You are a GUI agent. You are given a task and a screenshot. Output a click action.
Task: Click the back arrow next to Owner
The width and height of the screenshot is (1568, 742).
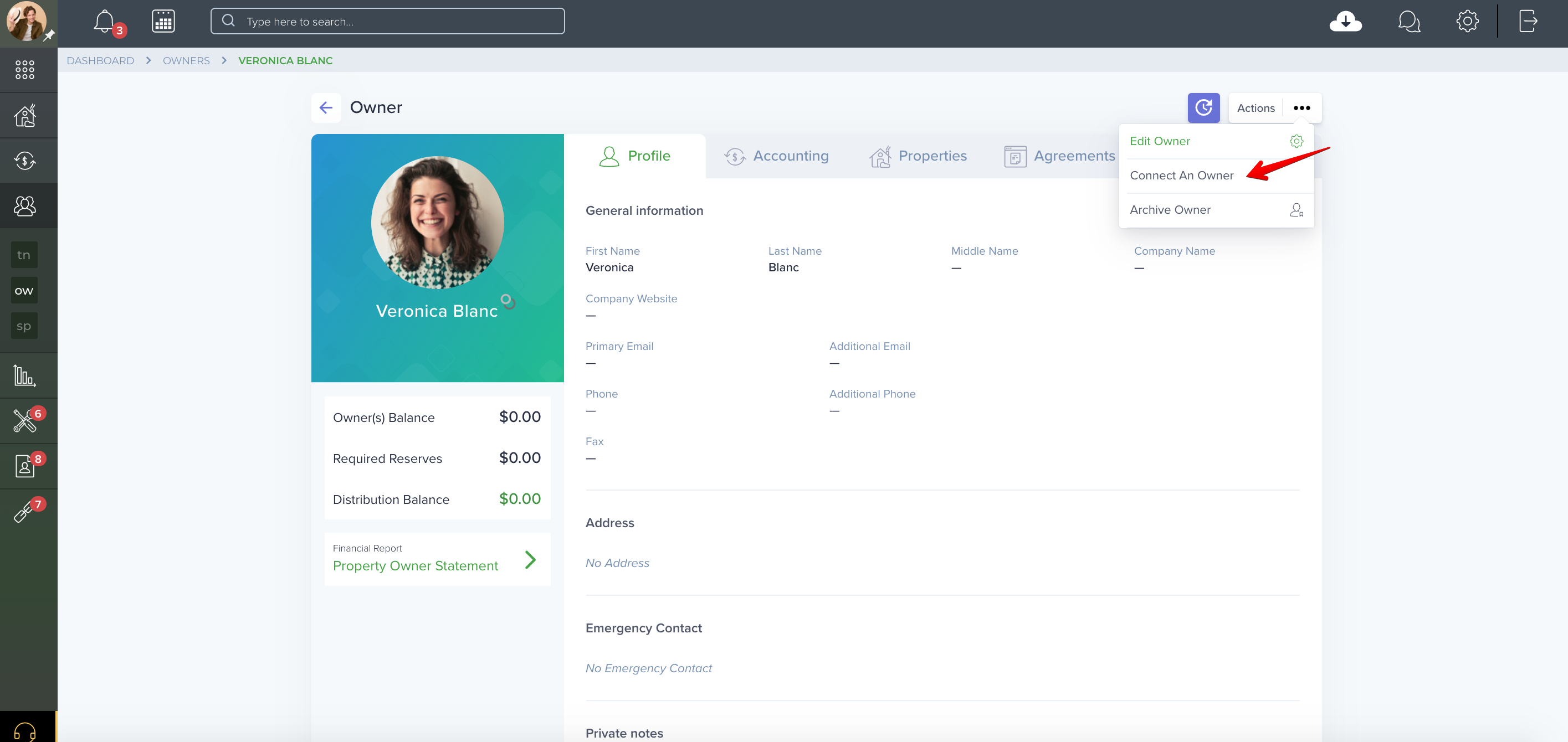pyautogui.click(x=326, y=107)
